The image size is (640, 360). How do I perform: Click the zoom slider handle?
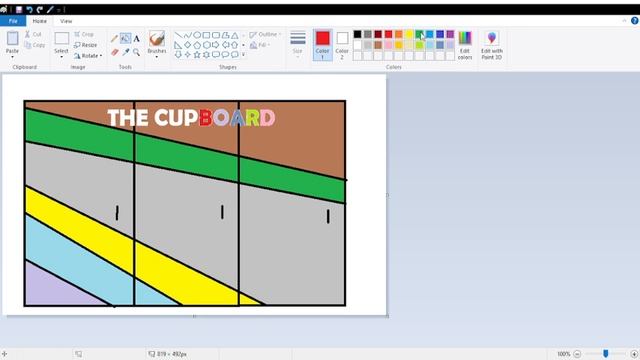[x=606, y=353]
